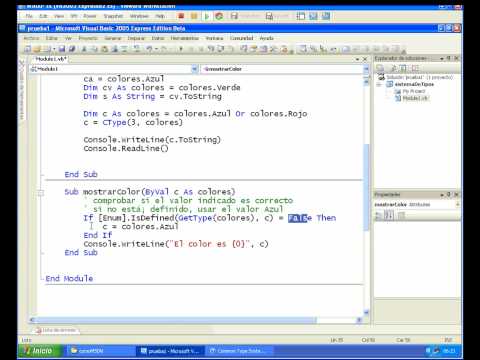Click the green VMware power on arrow
The width and height of the screenshot is (480, 360).
point(207,16)
